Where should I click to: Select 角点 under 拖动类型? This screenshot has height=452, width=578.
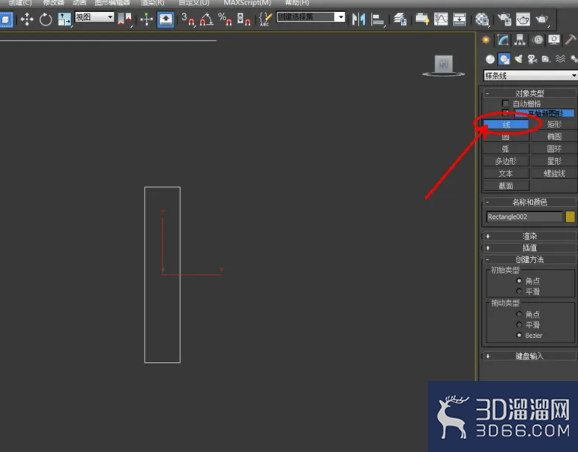(x=519, y=314)
